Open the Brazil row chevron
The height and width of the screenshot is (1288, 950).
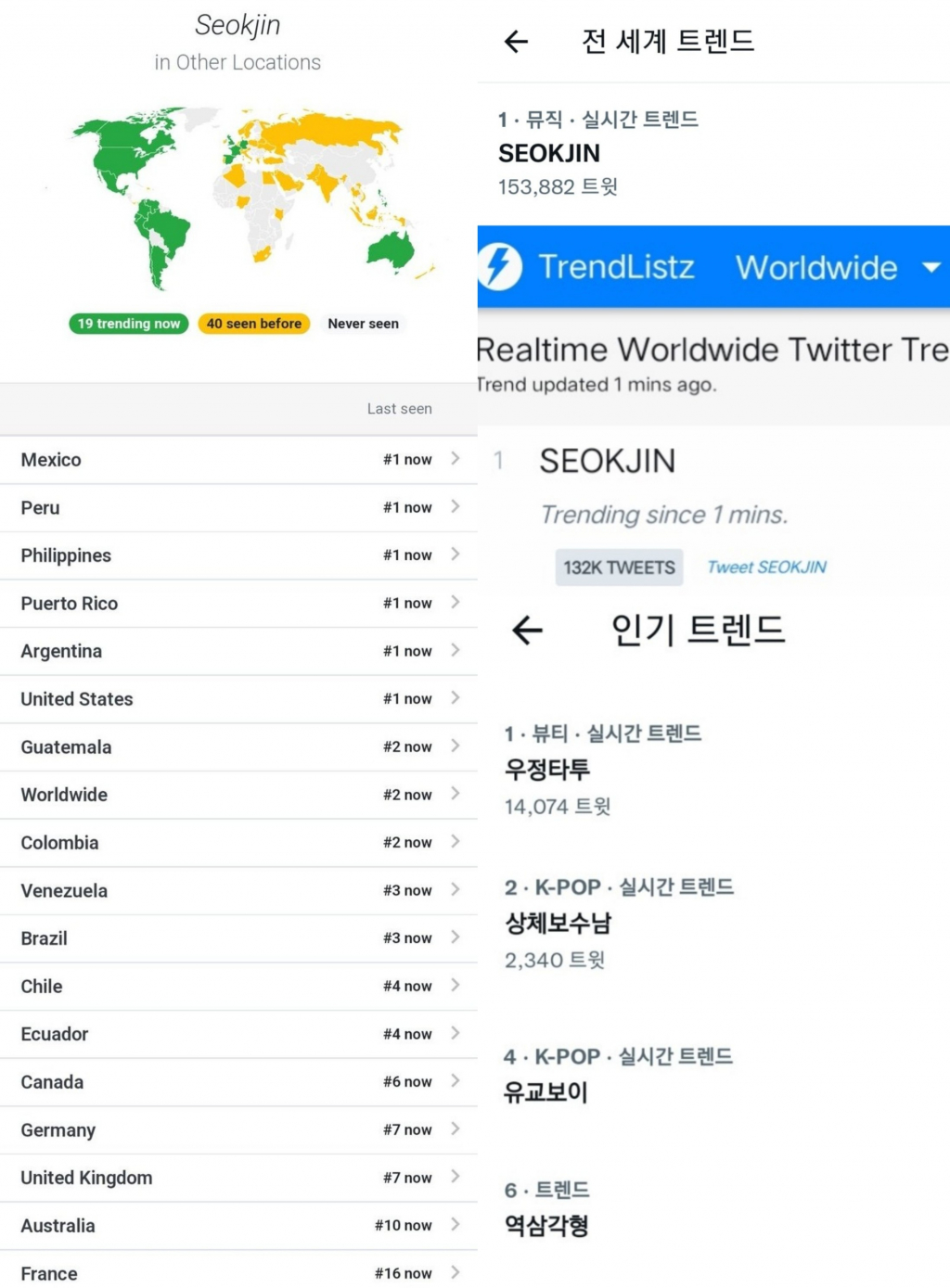coord(456,937)
